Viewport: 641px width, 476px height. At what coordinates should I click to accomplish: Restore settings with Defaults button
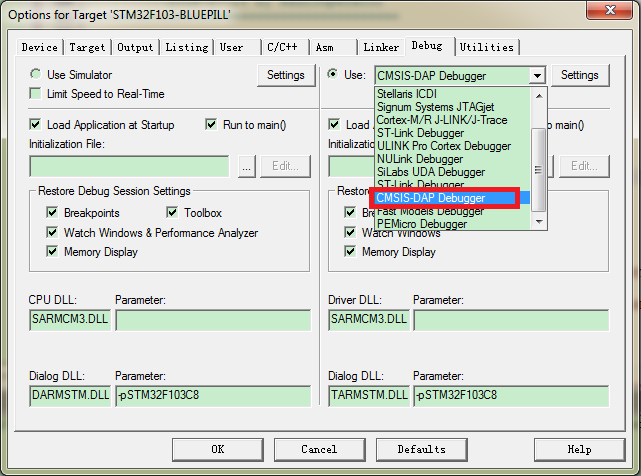[x=421, y=449]
